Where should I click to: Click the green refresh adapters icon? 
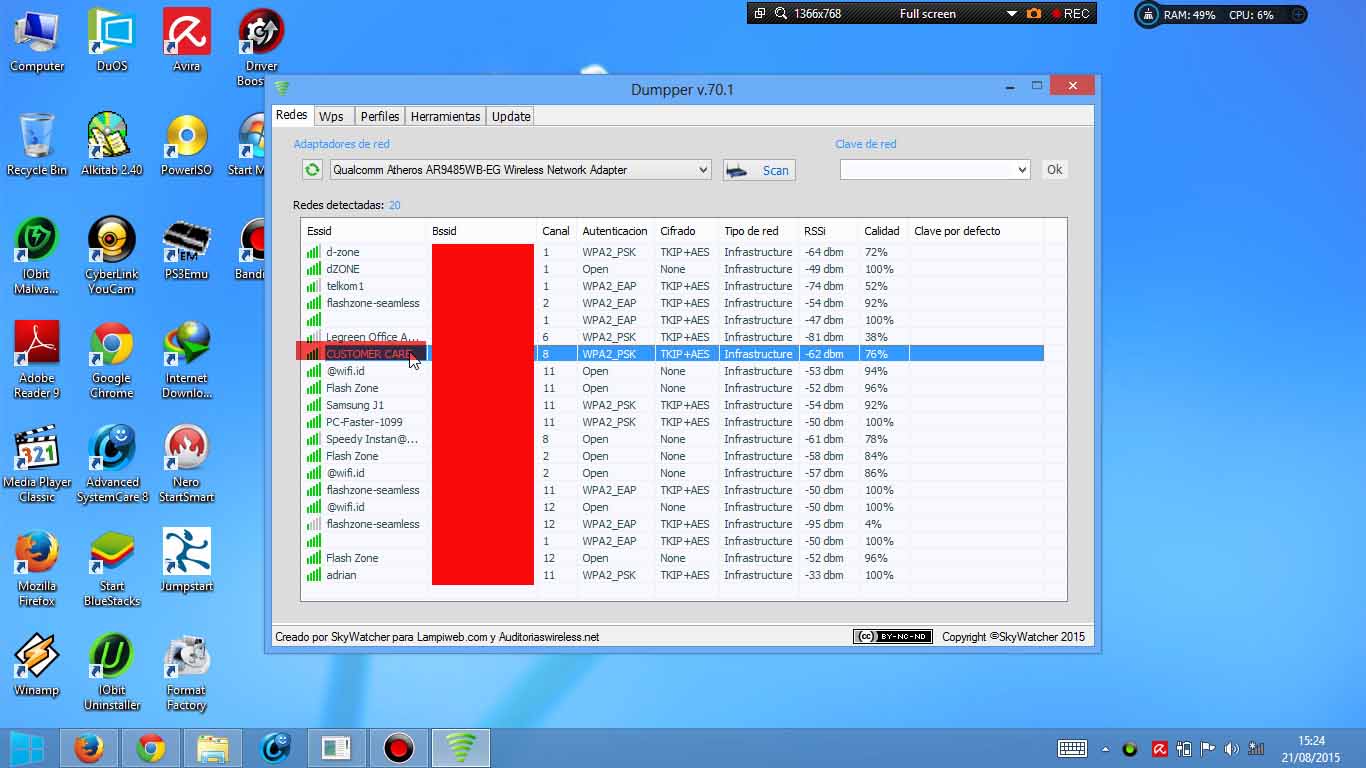[312, 170]
